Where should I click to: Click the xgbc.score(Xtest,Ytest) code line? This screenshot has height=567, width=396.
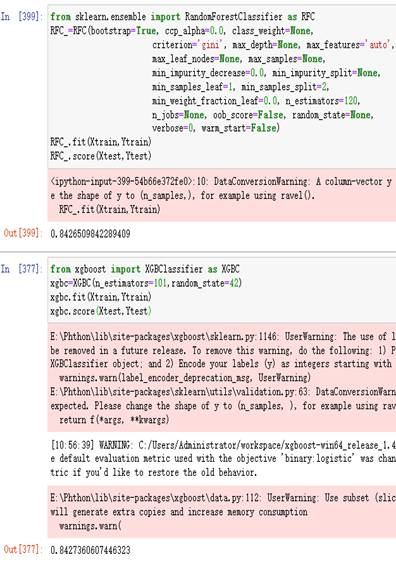click(x=101, y=311)
